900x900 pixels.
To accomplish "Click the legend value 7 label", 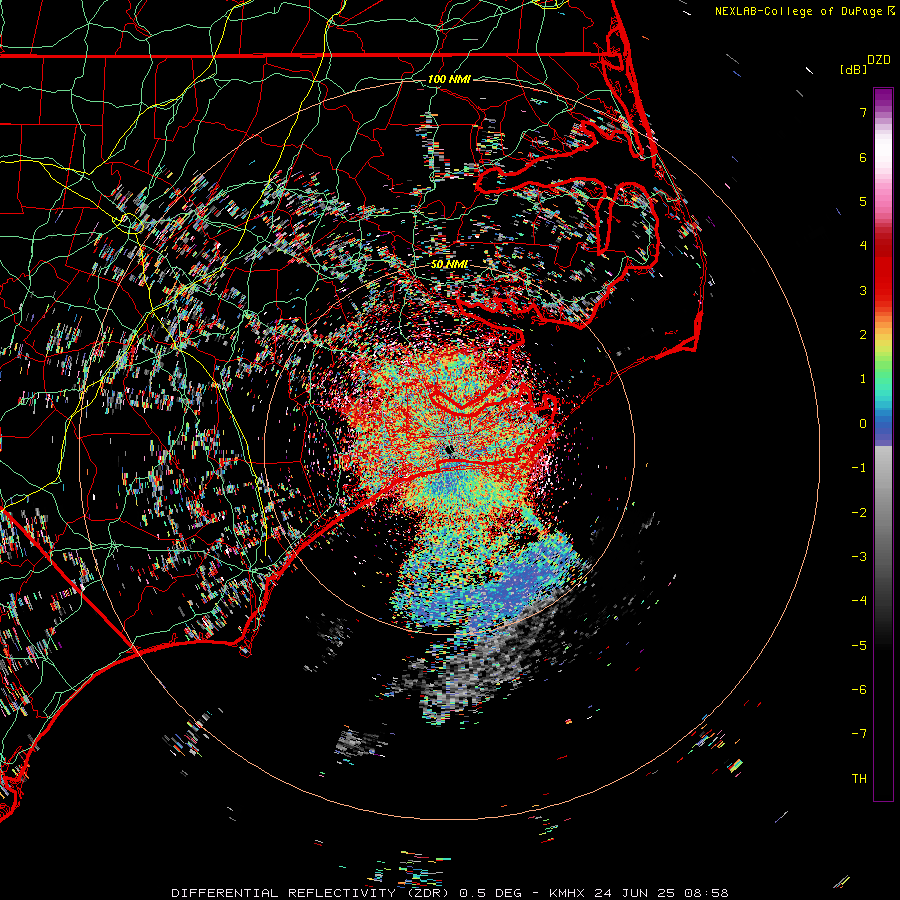I will click(x=863, y=112).
